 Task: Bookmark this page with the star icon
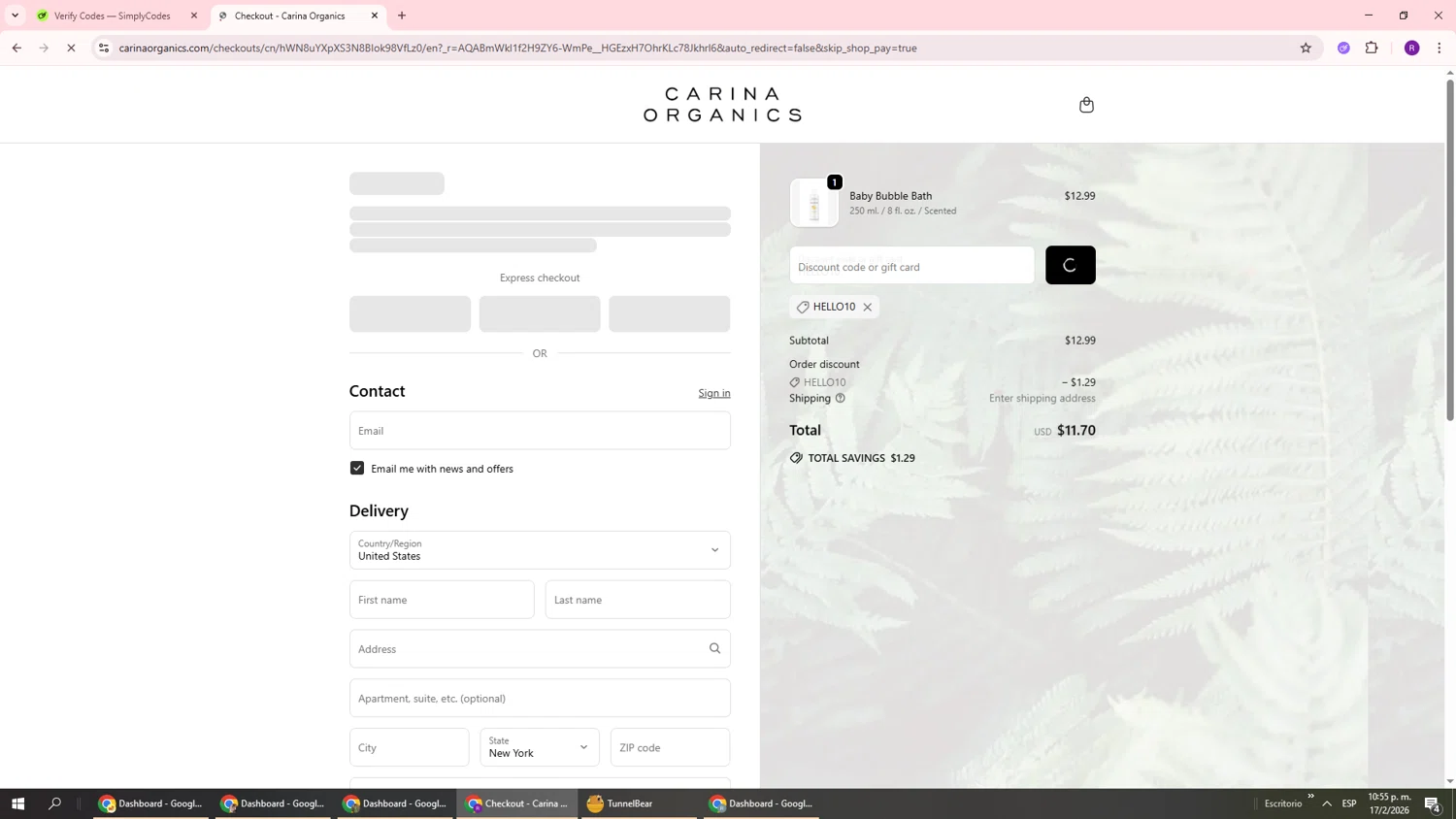pyautogui.click(x=1306, y=48)
